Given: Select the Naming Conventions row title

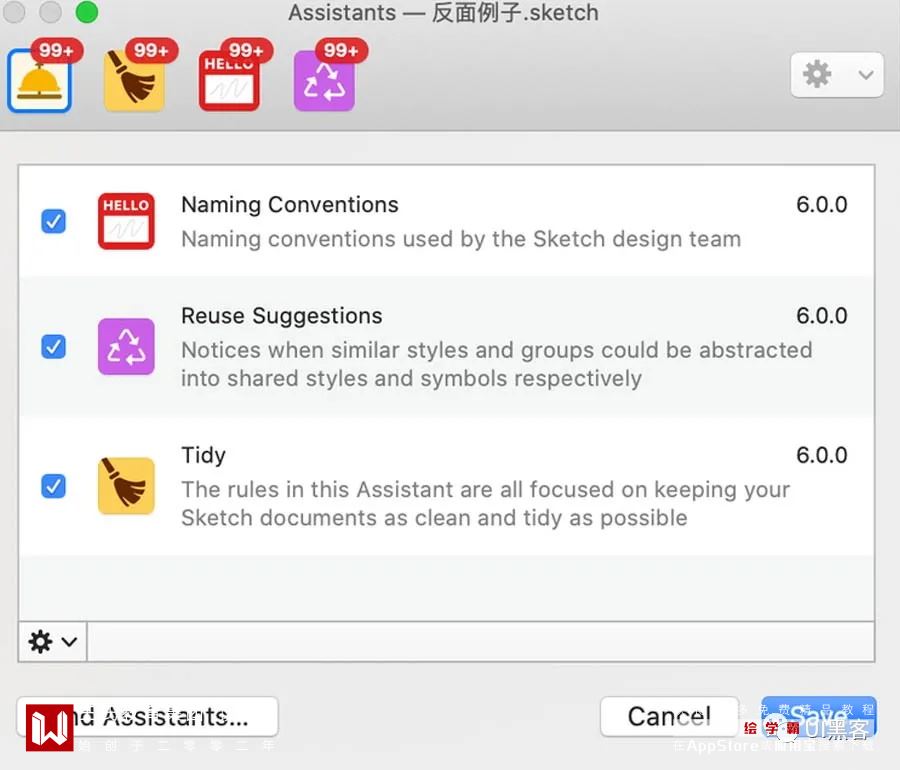Looking at the screenshot, I should [x=290, y=205].
